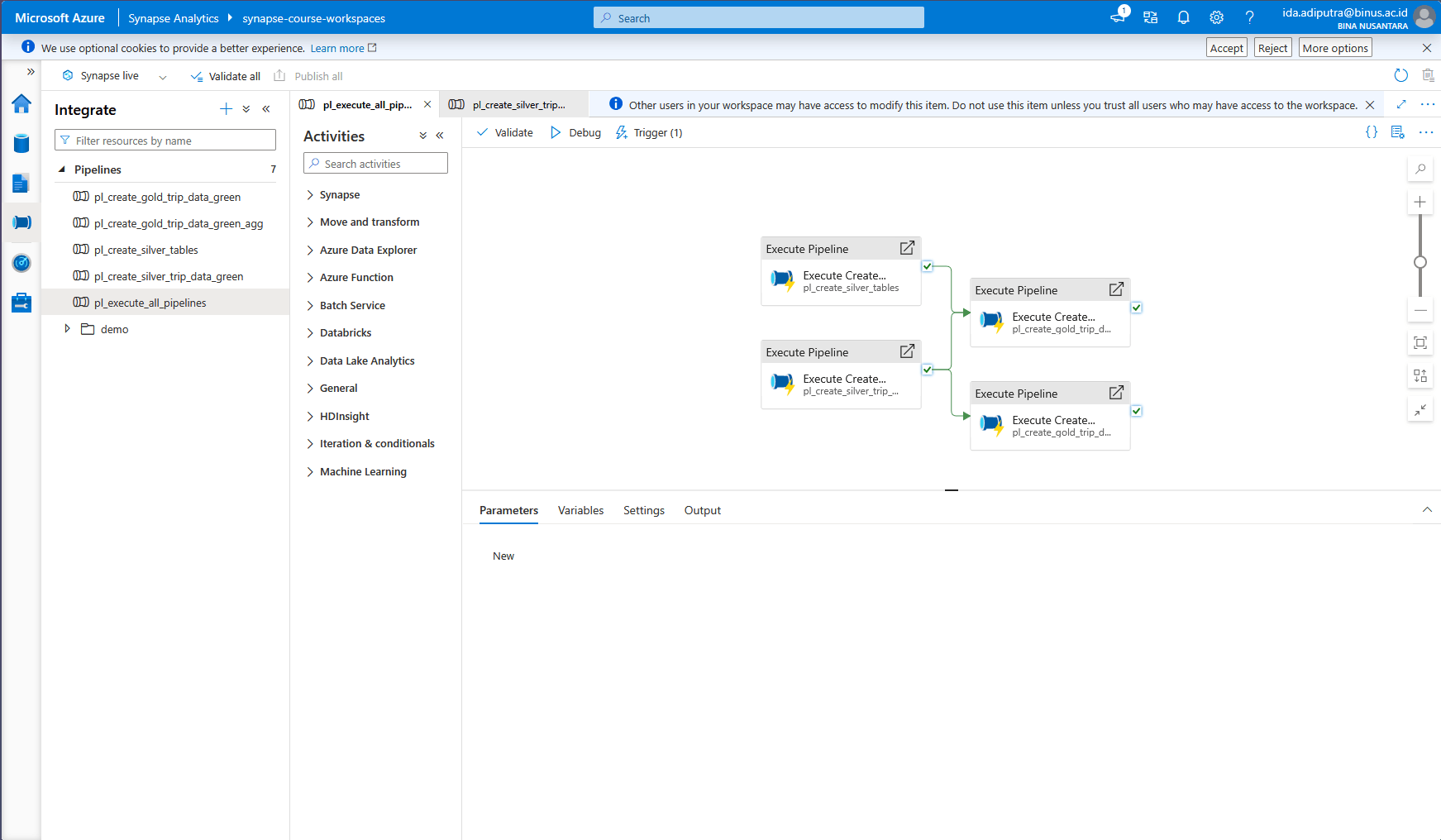
Task: Start a Debug run
Action: point(575,132)
